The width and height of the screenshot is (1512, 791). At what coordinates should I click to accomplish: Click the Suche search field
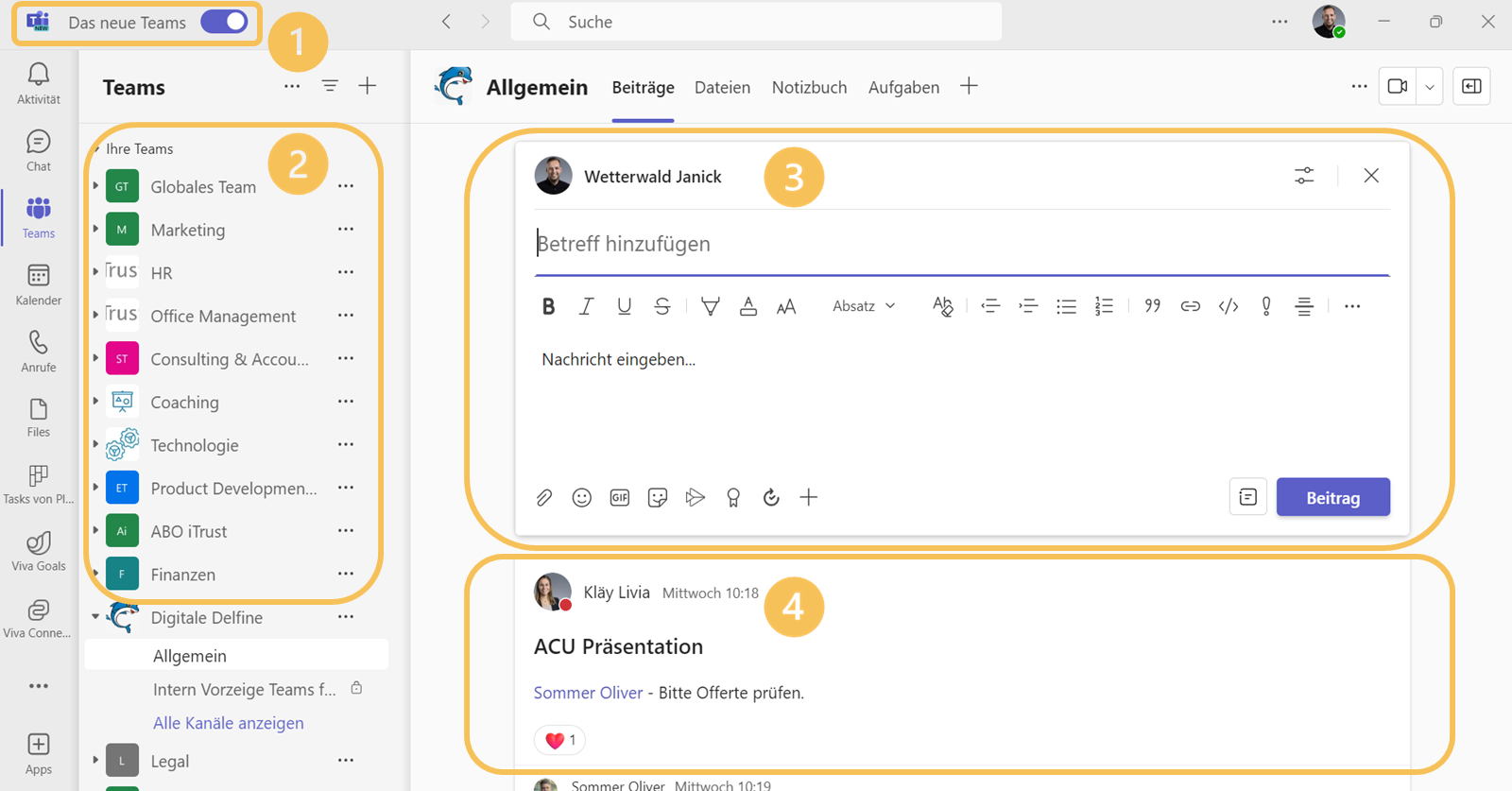tap(756, 22)
